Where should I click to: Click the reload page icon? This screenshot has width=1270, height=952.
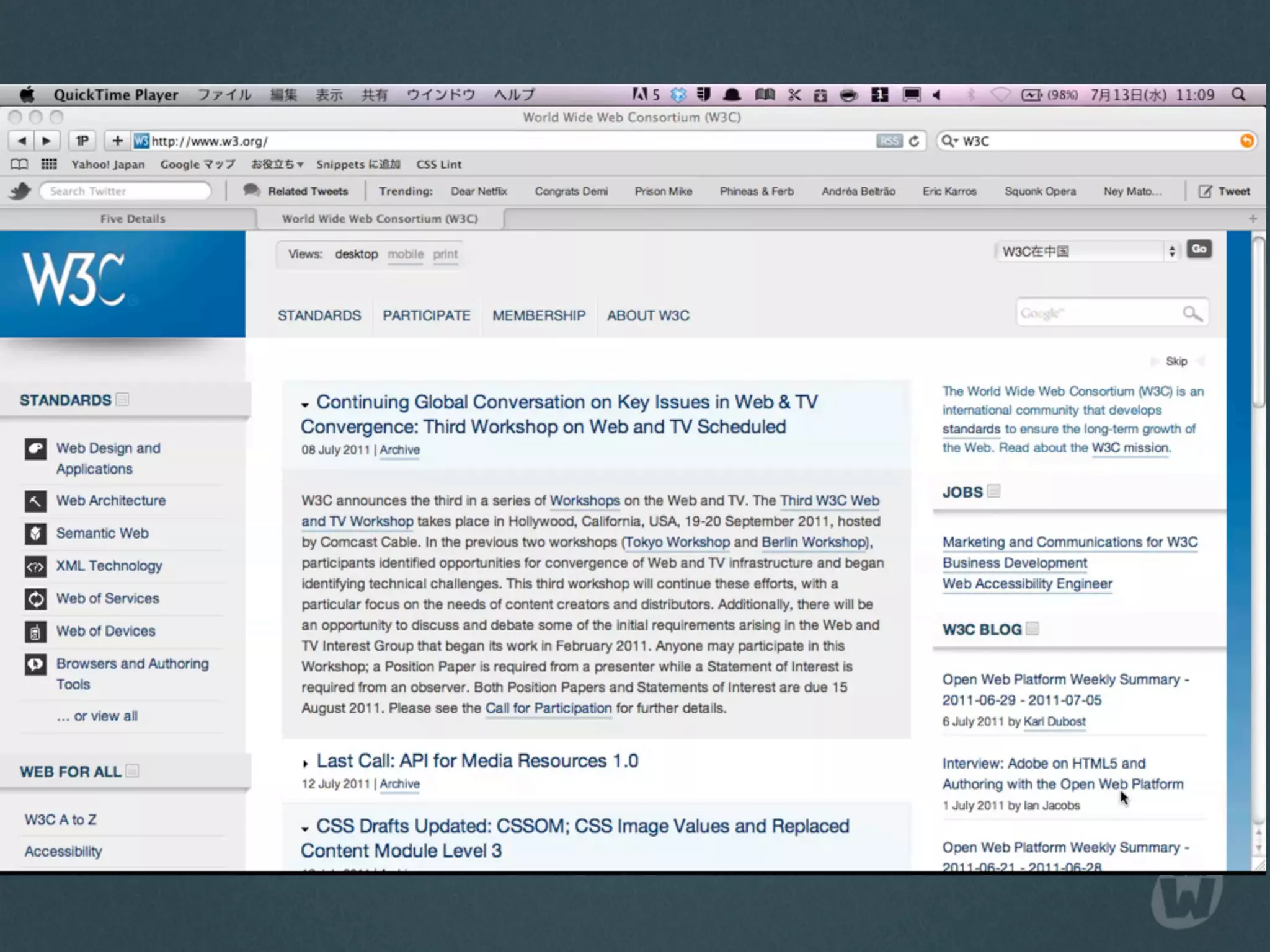pyautogui.click(x=913, y=141)
